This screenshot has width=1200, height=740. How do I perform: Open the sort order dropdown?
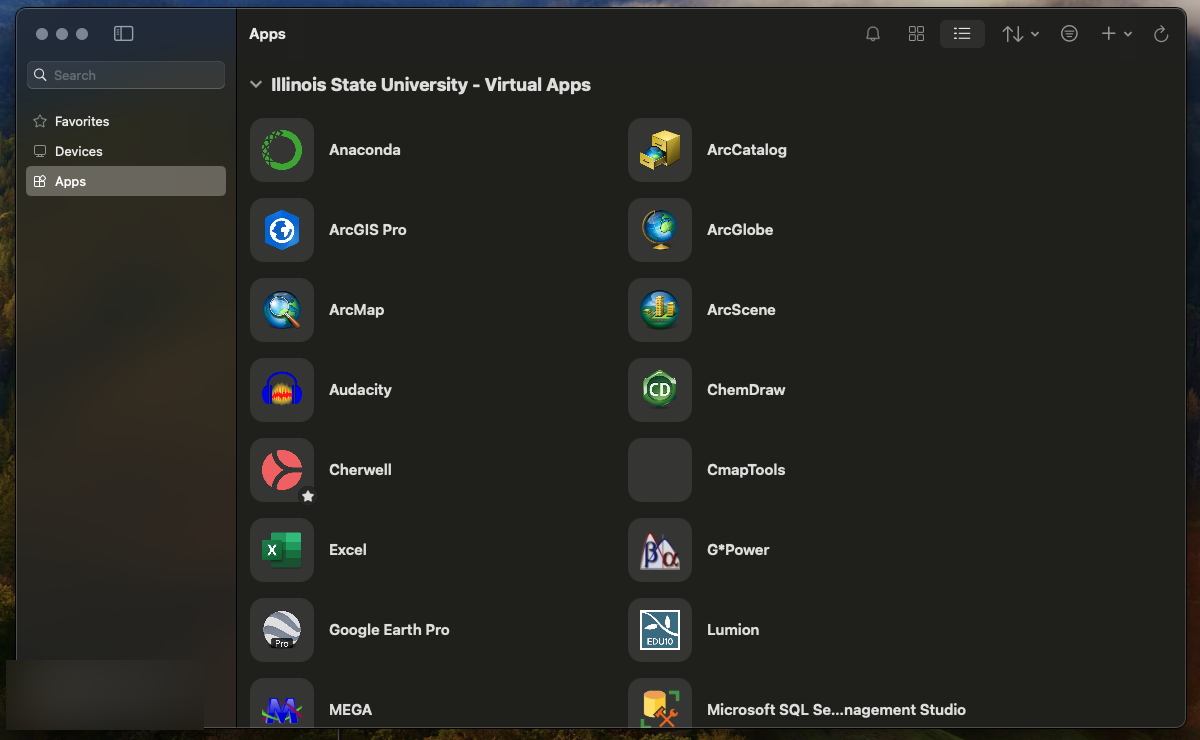(x=1021, y=34)
